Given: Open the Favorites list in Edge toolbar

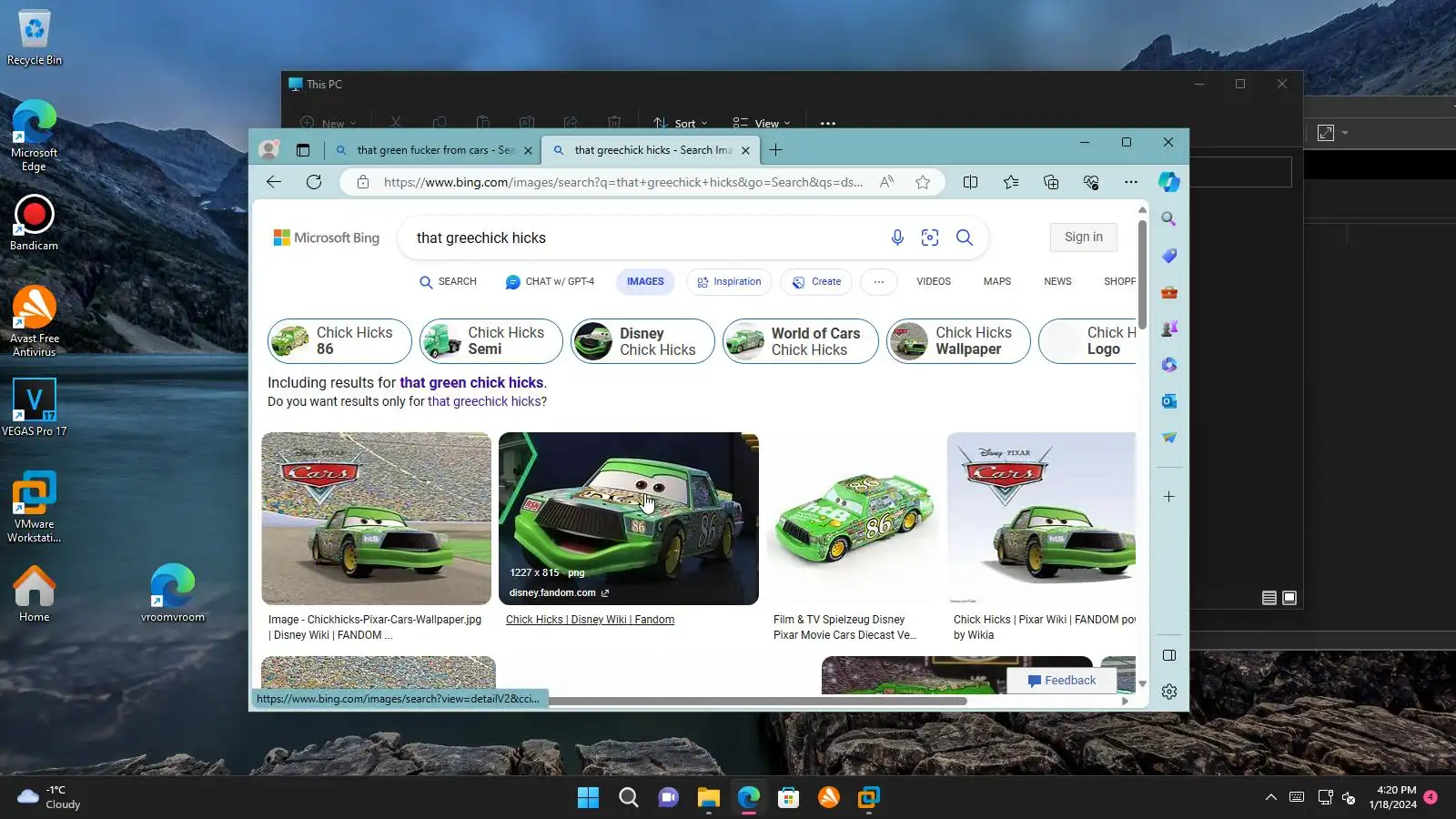Looking at the screenshot, I should coord(1011,182).
